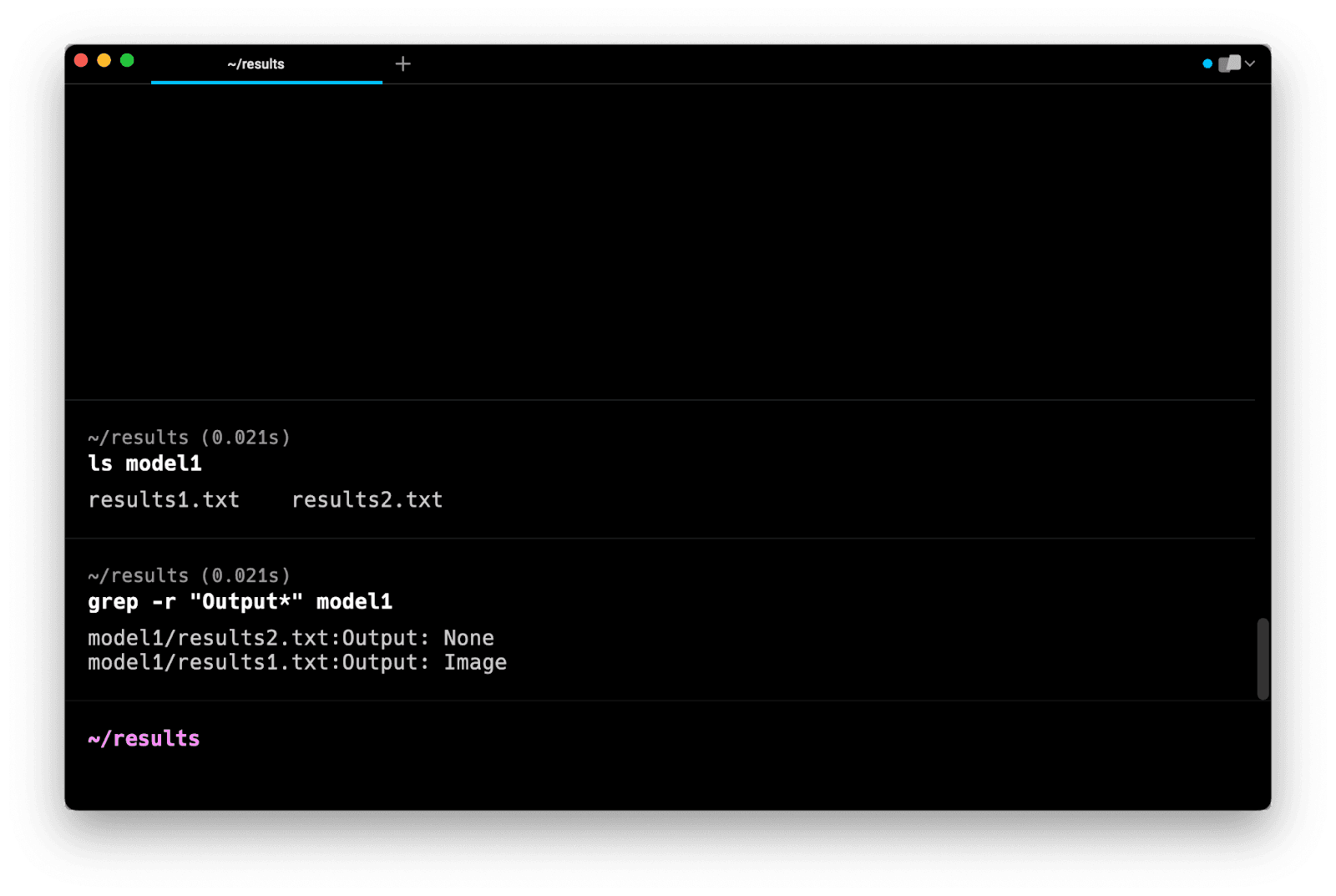Switch to the ~/results tab
The image size is (1336, 896).
(256, 64)
